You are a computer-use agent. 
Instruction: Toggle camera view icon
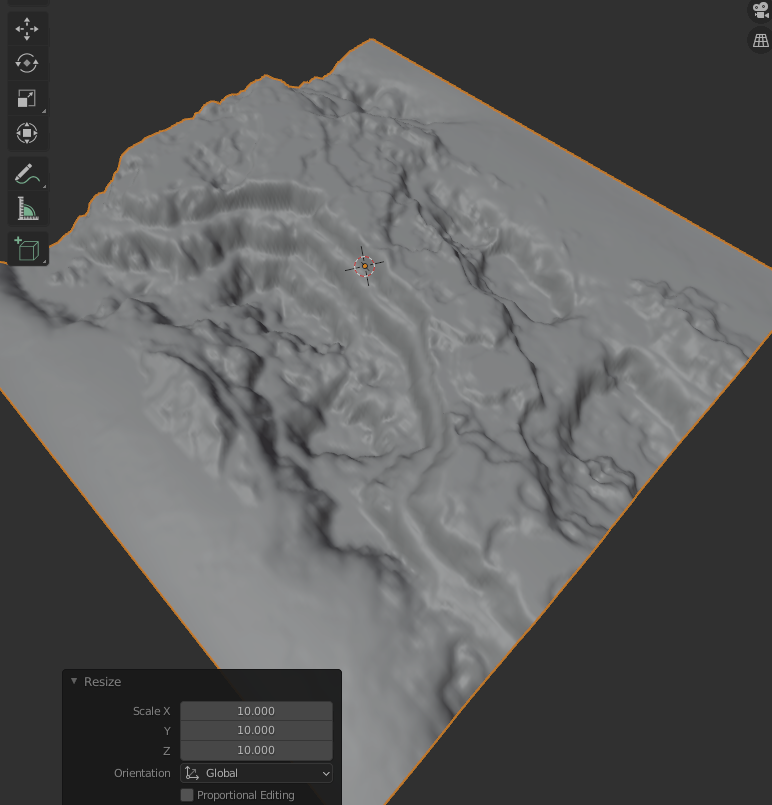point(760,10)
